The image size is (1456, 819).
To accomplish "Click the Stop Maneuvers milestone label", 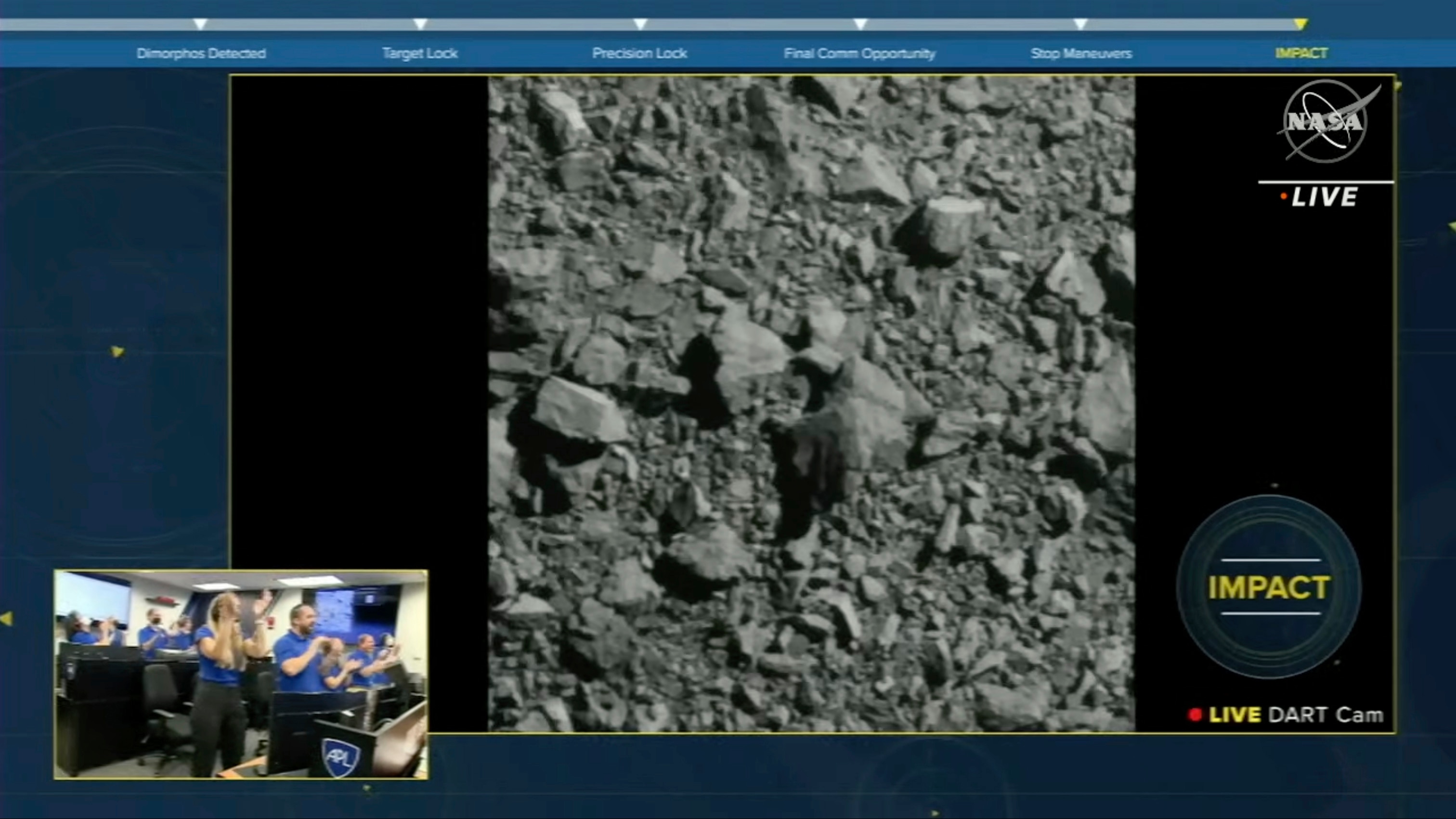I will point(1081,53).
